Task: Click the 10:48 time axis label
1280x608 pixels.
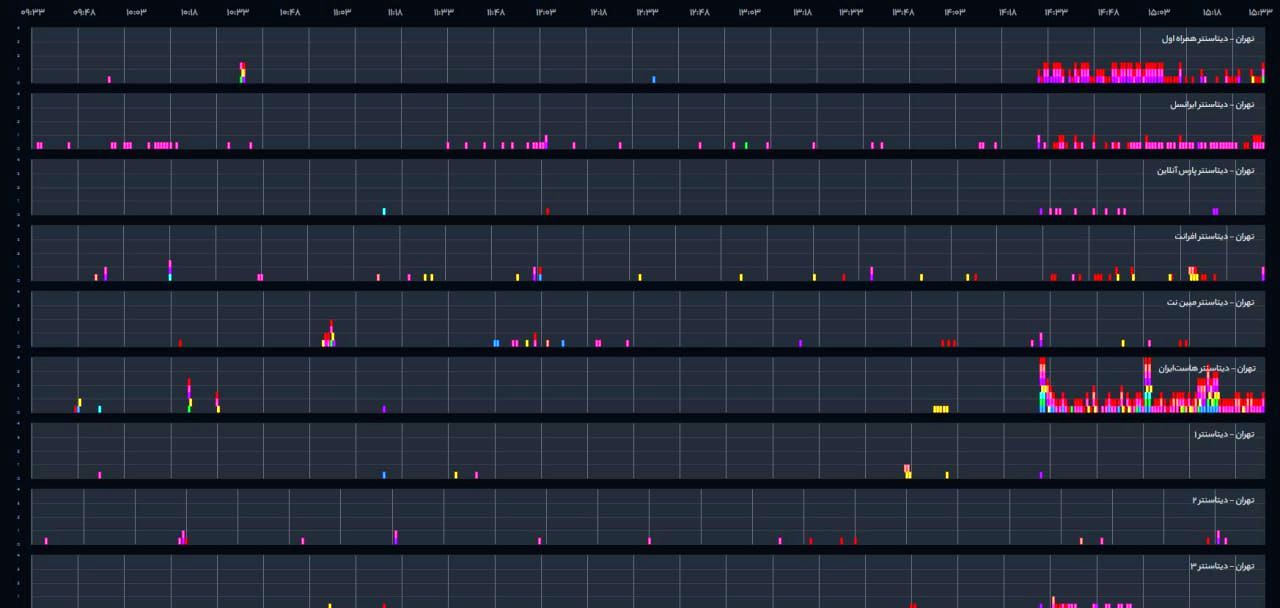Action: tap(289, 12)
